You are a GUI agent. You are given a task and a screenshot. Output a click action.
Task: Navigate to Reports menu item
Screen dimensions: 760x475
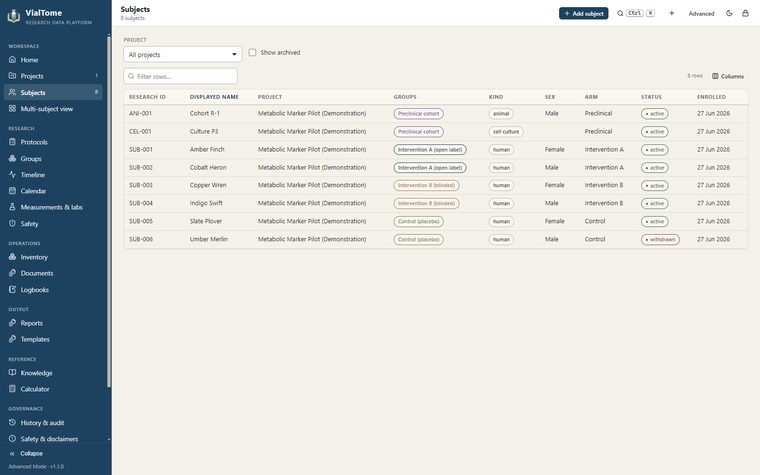(54, 323)
